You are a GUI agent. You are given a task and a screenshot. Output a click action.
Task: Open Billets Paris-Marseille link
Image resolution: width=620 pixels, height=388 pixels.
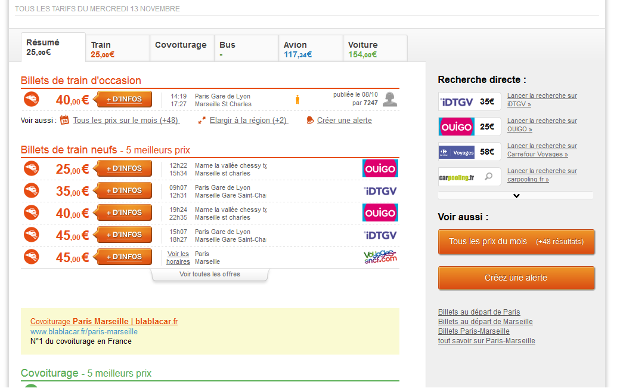(474, 331)
